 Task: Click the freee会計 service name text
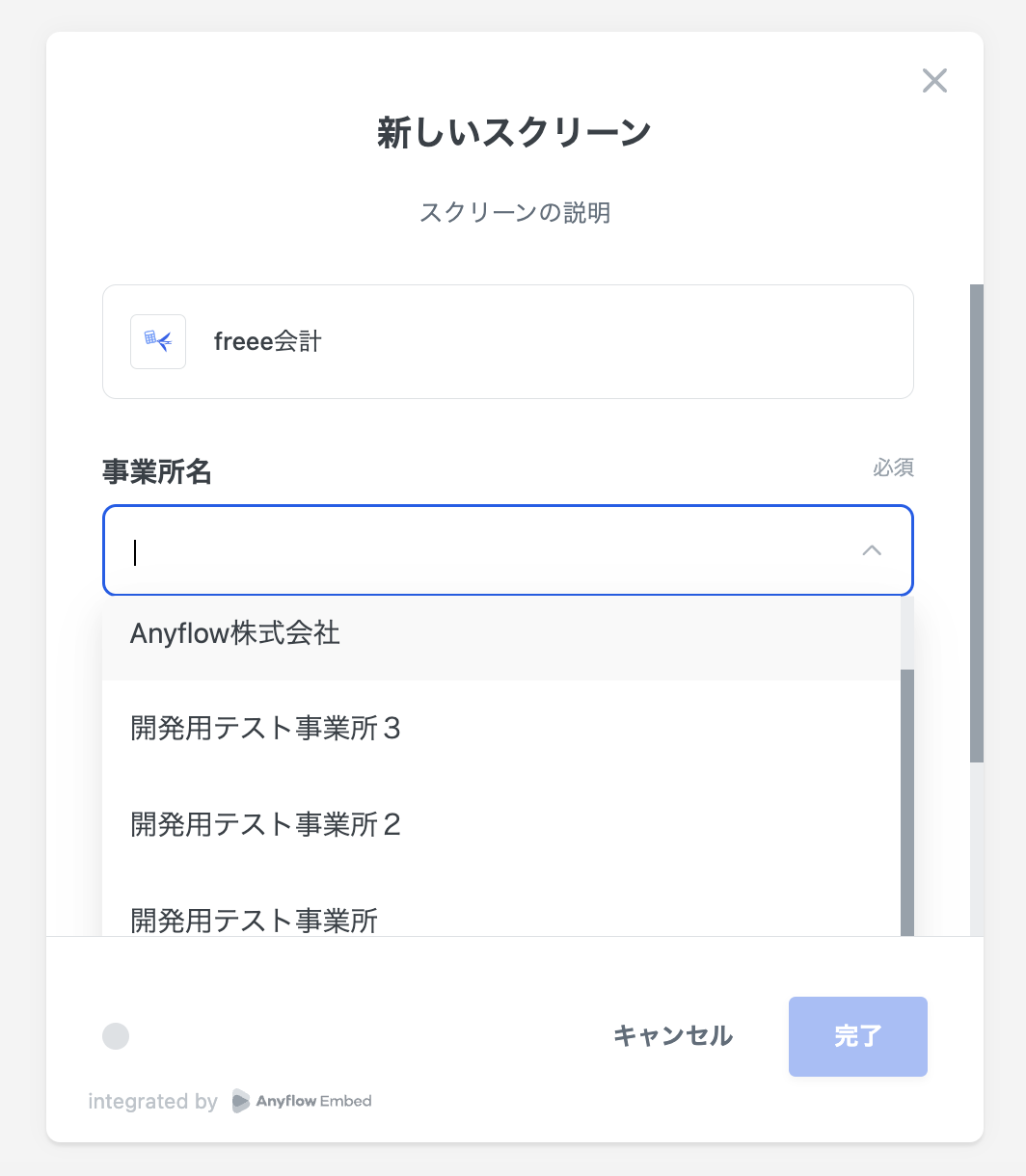[268, 341]
